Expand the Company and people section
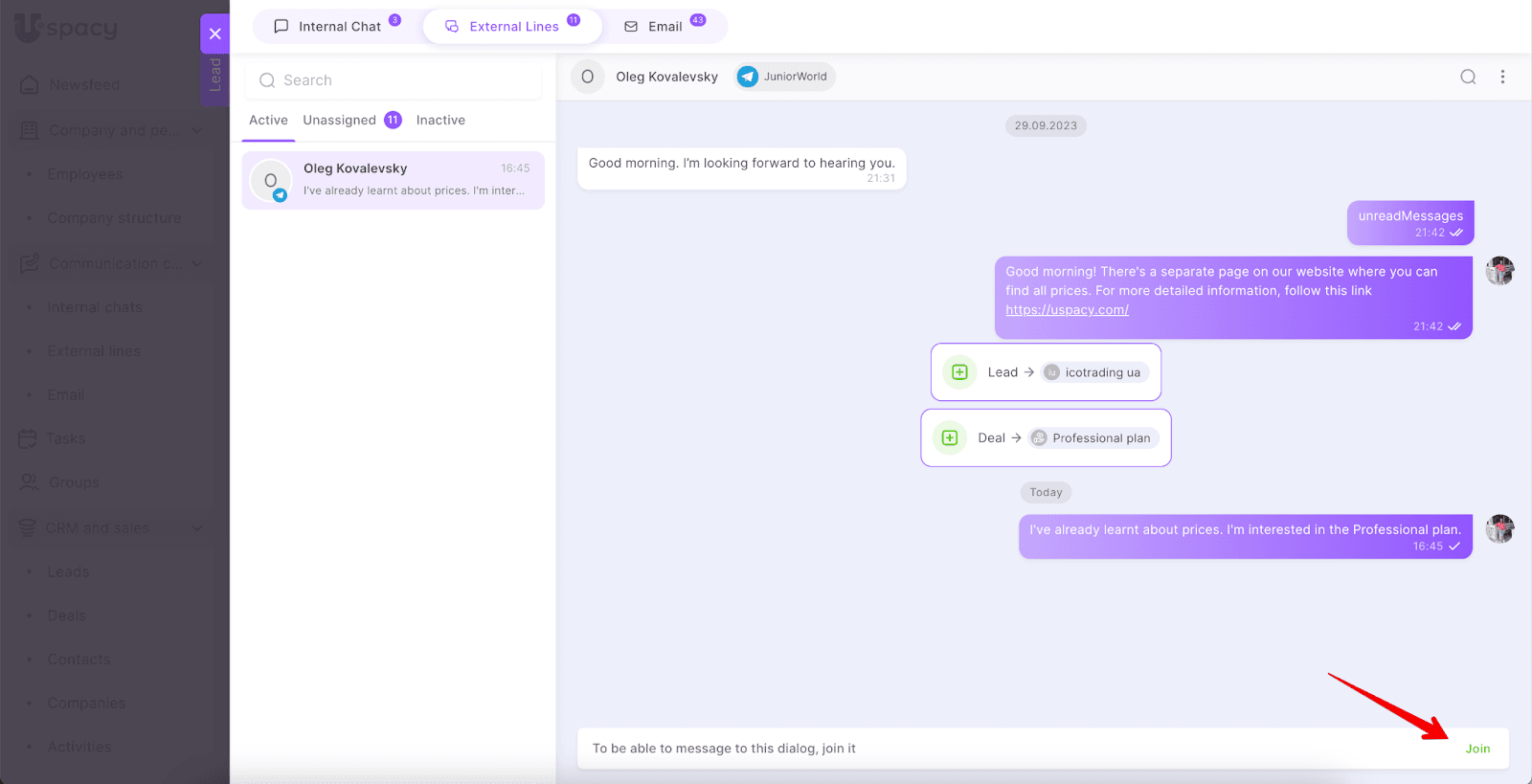 196,130
